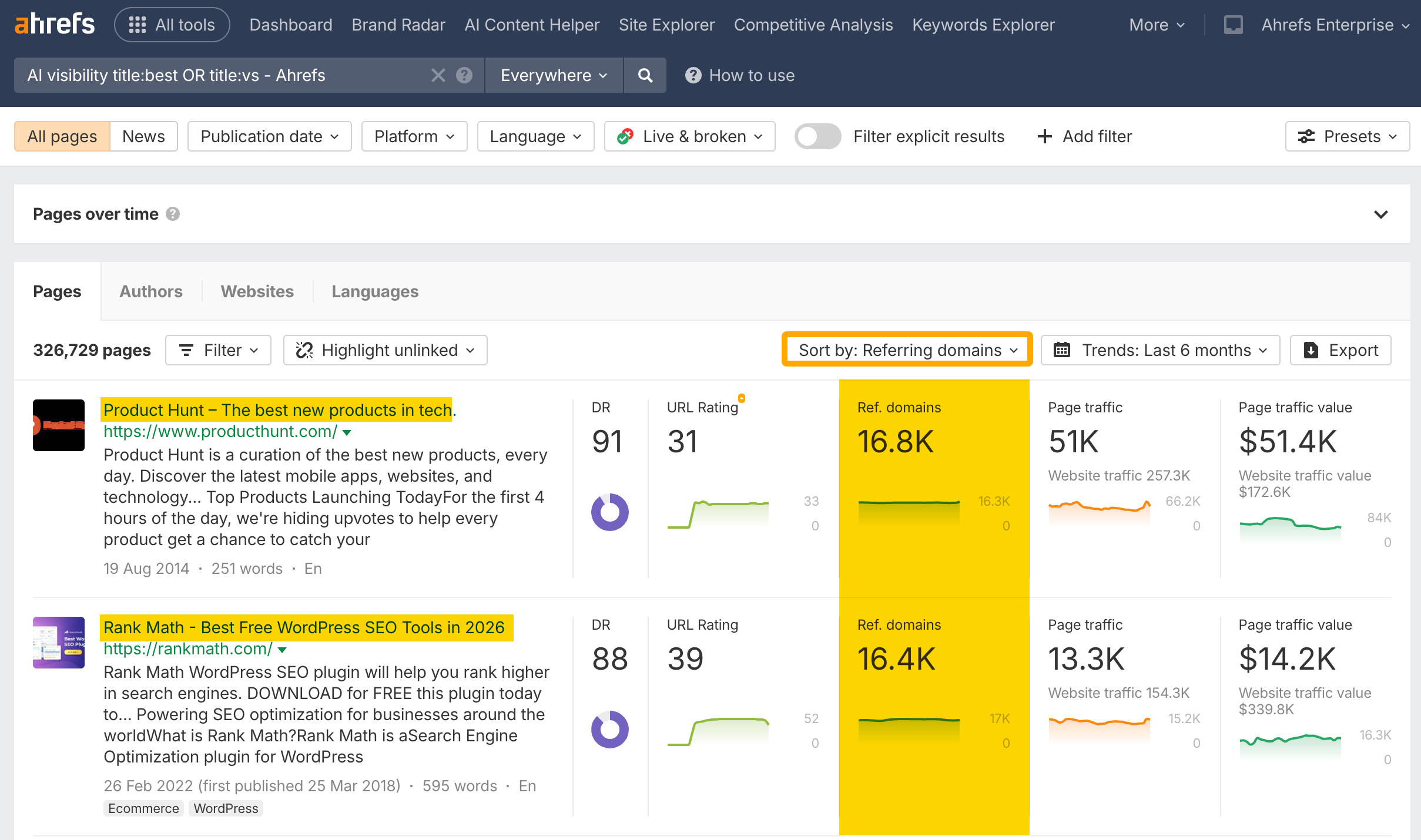Screen dimensions: 1421x840
Task: Select the Pages tab
Action: (57, 291)
